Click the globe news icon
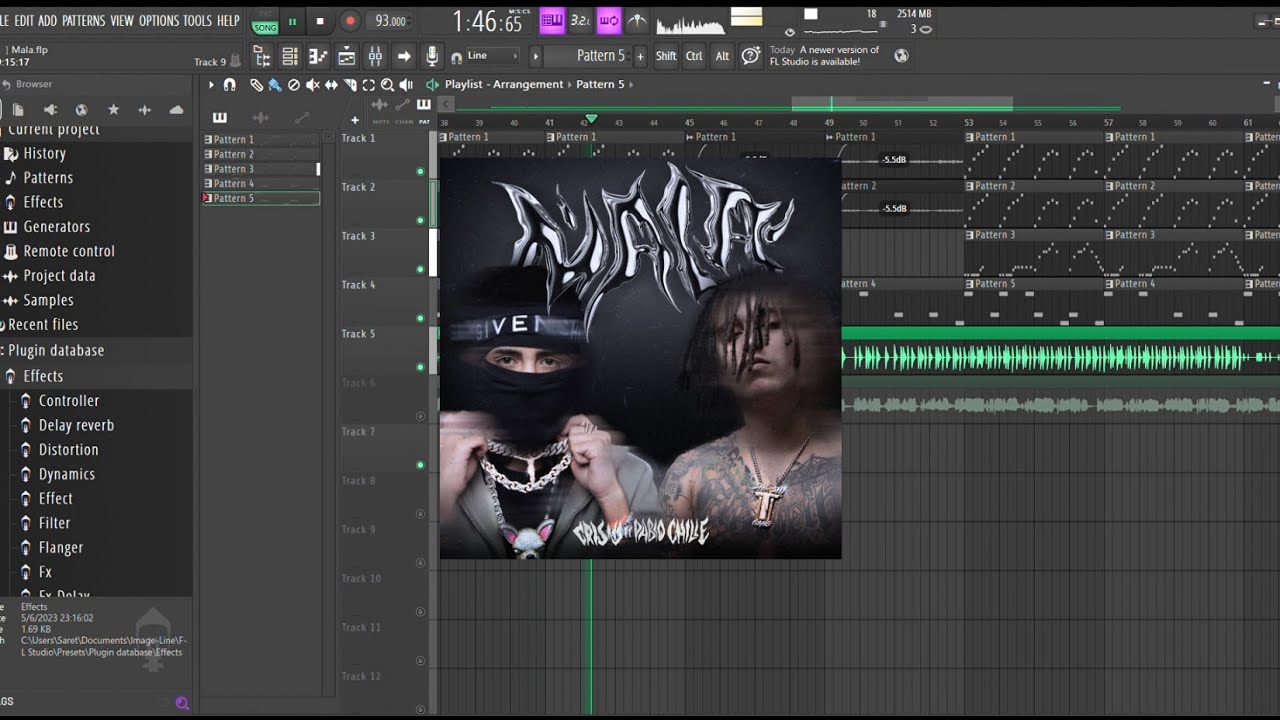This screenshot has height=720, width=1280. click(x=901, y=56)
